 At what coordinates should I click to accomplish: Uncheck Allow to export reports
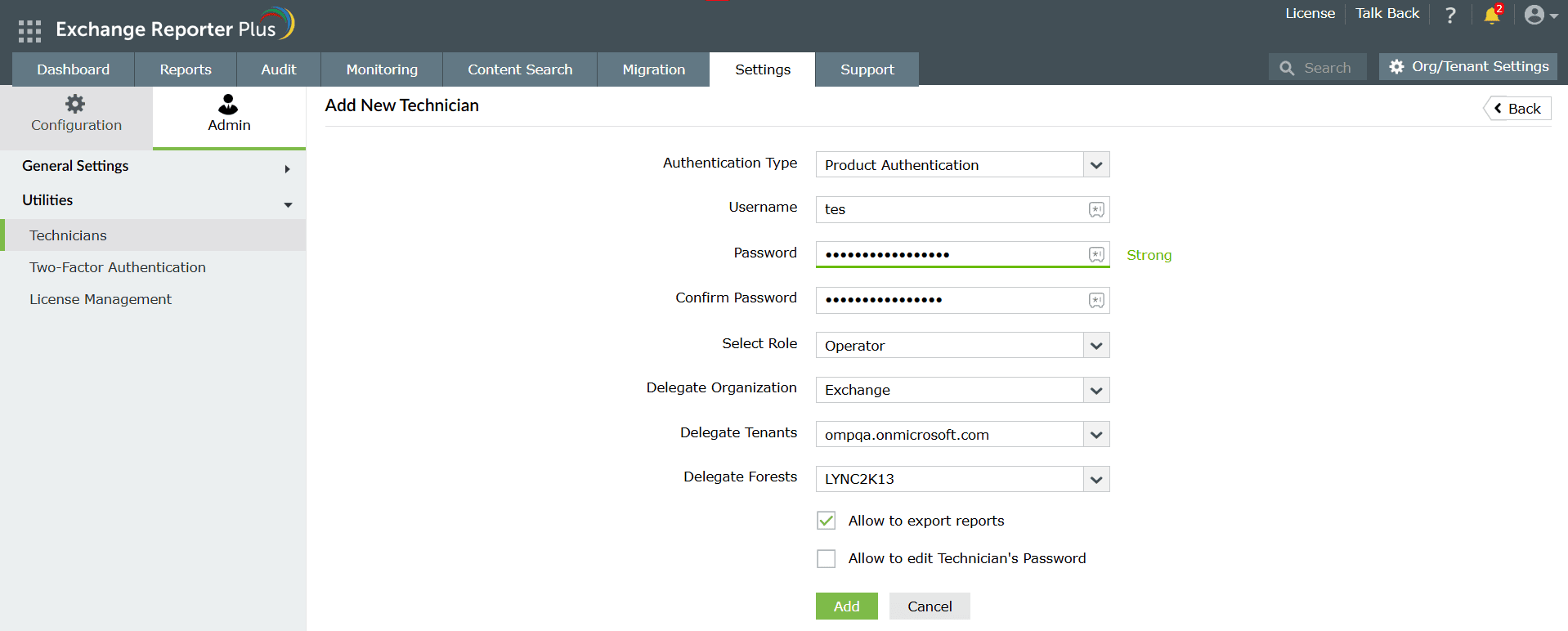tap(827, 521)
